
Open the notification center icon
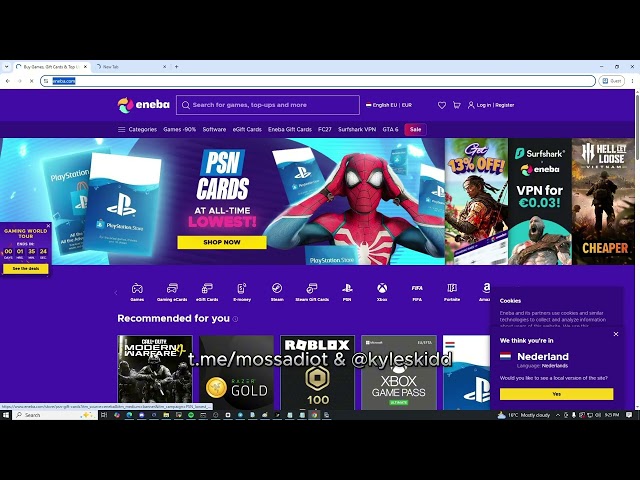click(629, 415)
